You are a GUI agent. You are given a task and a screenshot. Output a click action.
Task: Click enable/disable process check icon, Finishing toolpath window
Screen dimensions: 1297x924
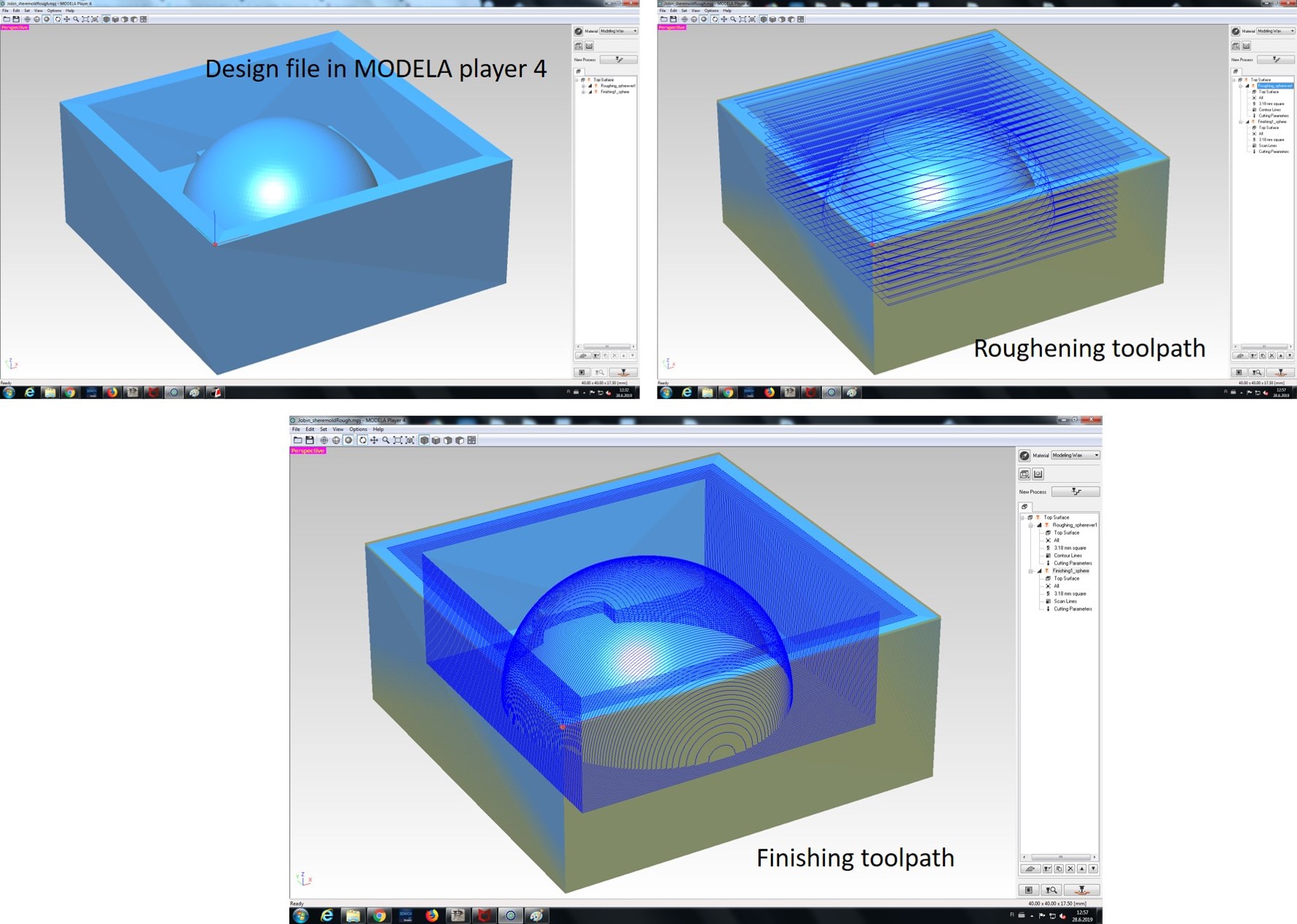(x=1047, y=869)
